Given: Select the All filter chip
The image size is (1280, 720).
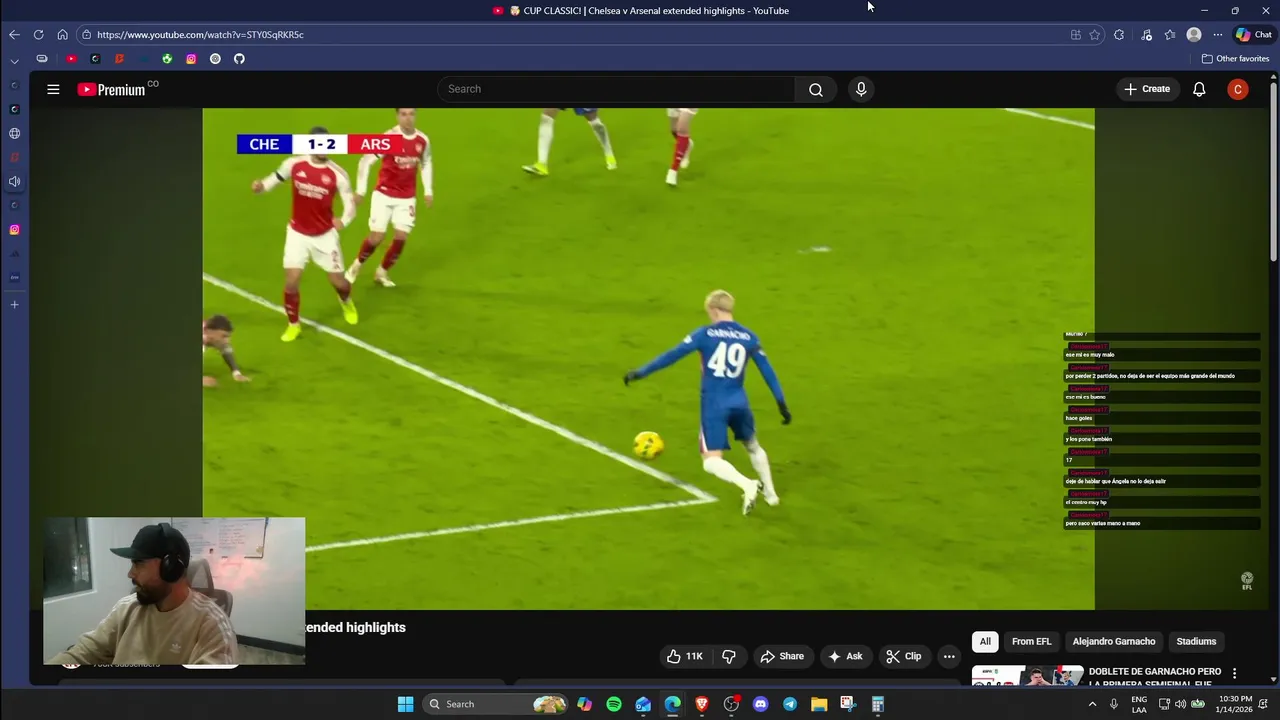Looking at the screenshot, I should coord(985,641).
